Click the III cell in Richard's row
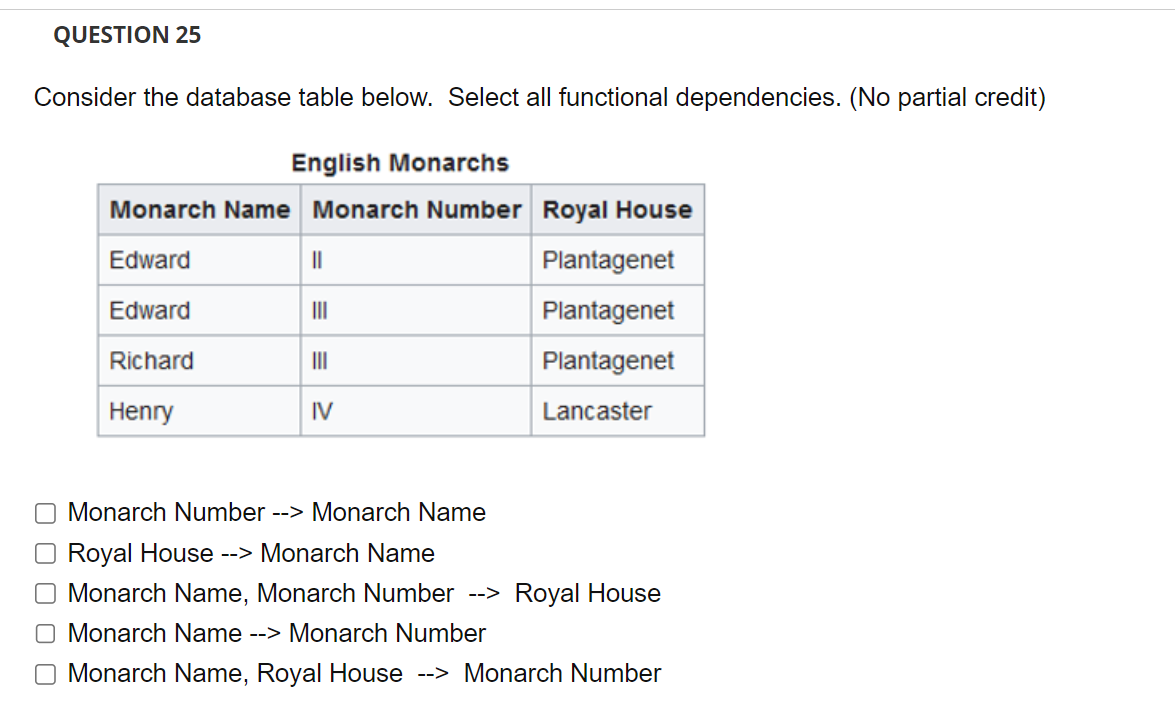 pyautogui.click(x=321, y=361)
